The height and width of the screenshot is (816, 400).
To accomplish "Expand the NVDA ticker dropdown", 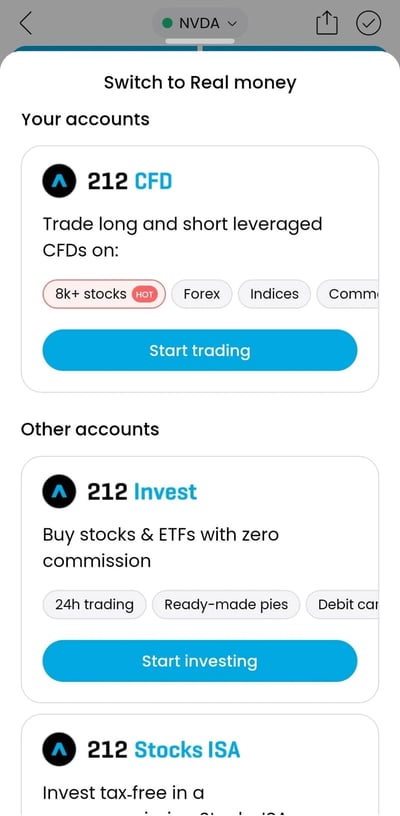I will click(x=200, y=23).
